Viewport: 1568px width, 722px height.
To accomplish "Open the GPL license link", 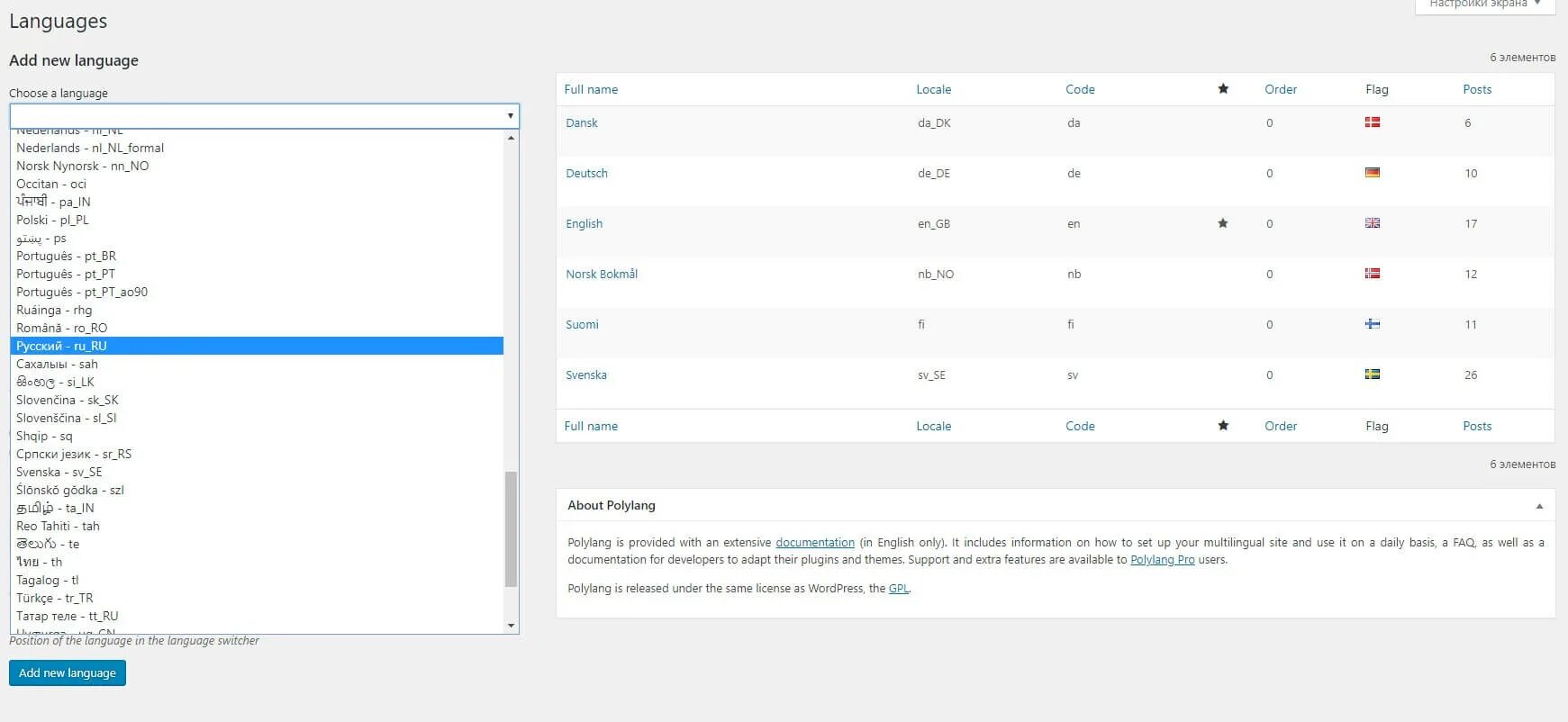I will 899,588.
